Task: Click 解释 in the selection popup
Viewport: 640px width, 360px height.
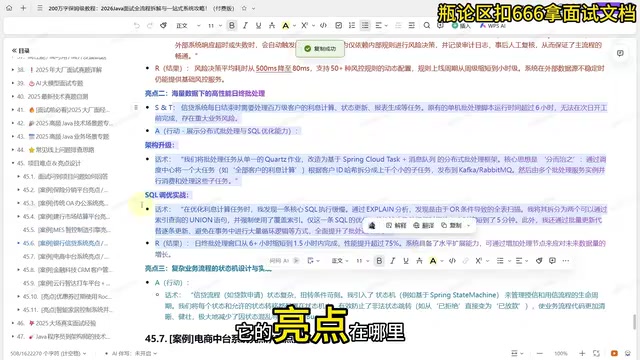Action: pyautogui.click(x=396, y=225)
